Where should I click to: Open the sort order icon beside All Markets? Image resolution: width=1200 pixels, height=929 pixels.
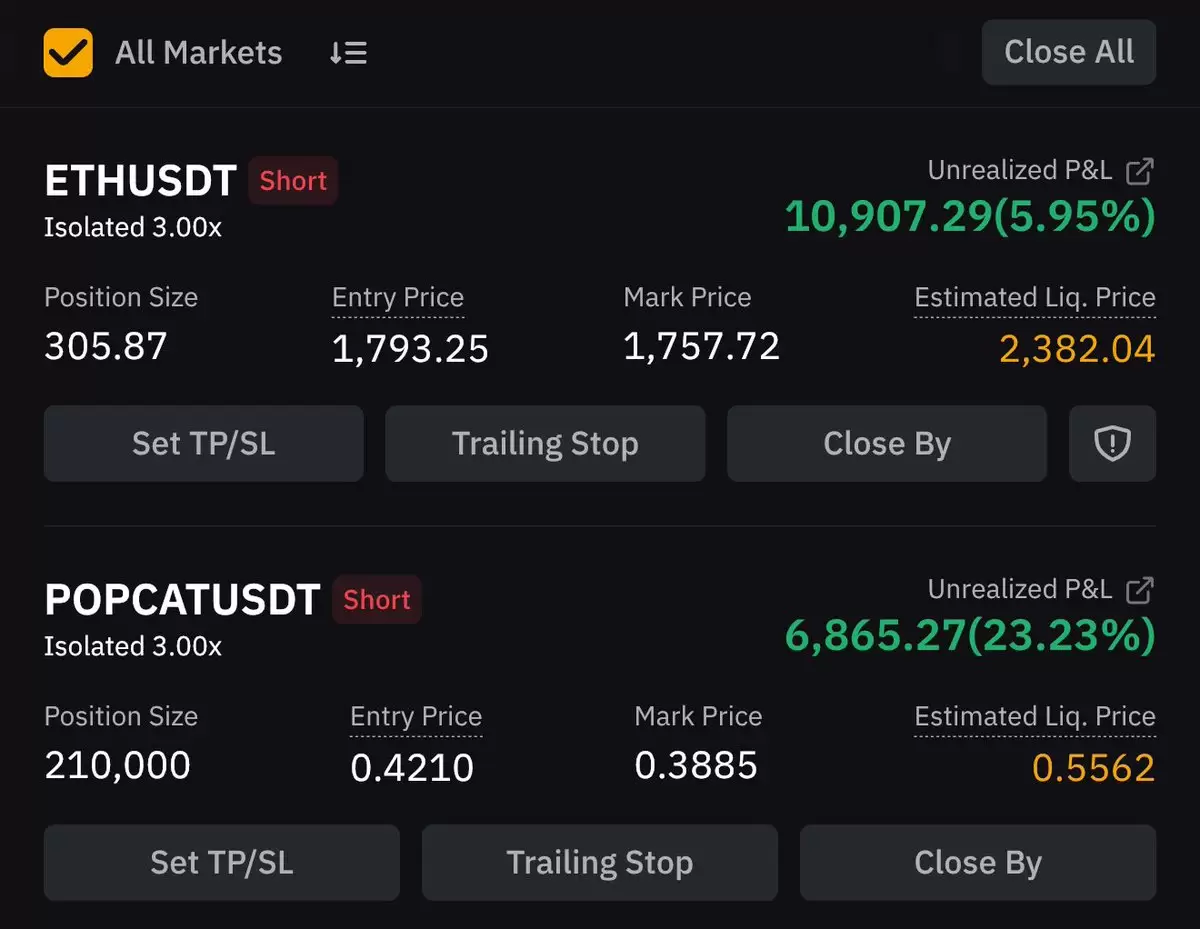coord(348,53)
